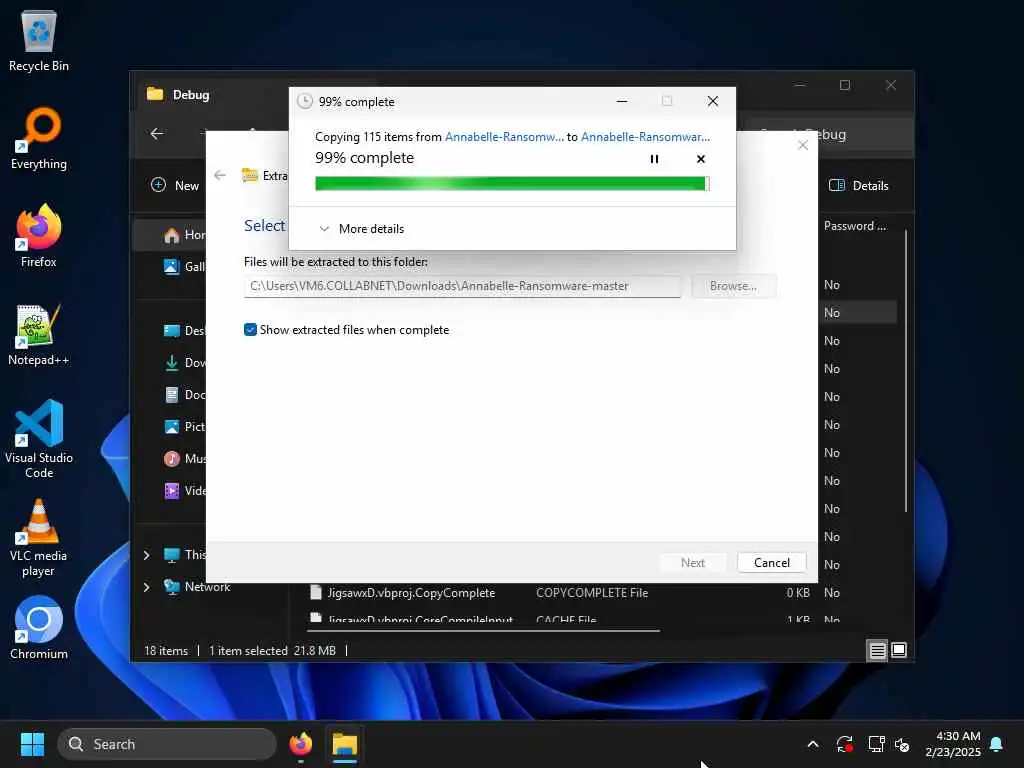The height and width of the screenshot is (768, 1024).
Task: Maximize the Debug Explorer window
Action: (x=844, y=86)
